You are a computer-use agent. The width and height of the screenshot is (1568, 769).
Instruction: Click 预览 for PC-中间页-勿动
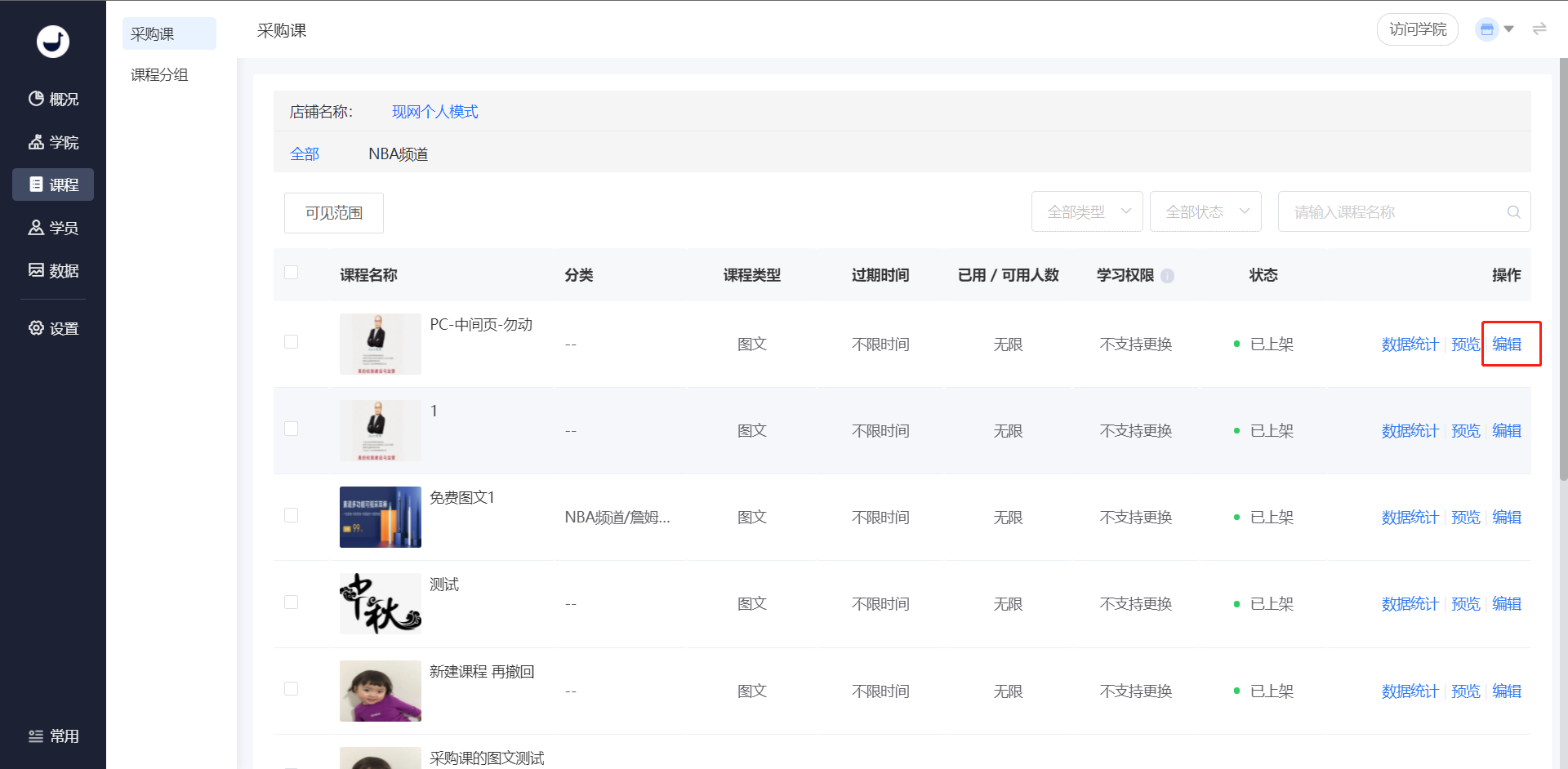point(1465,344)
